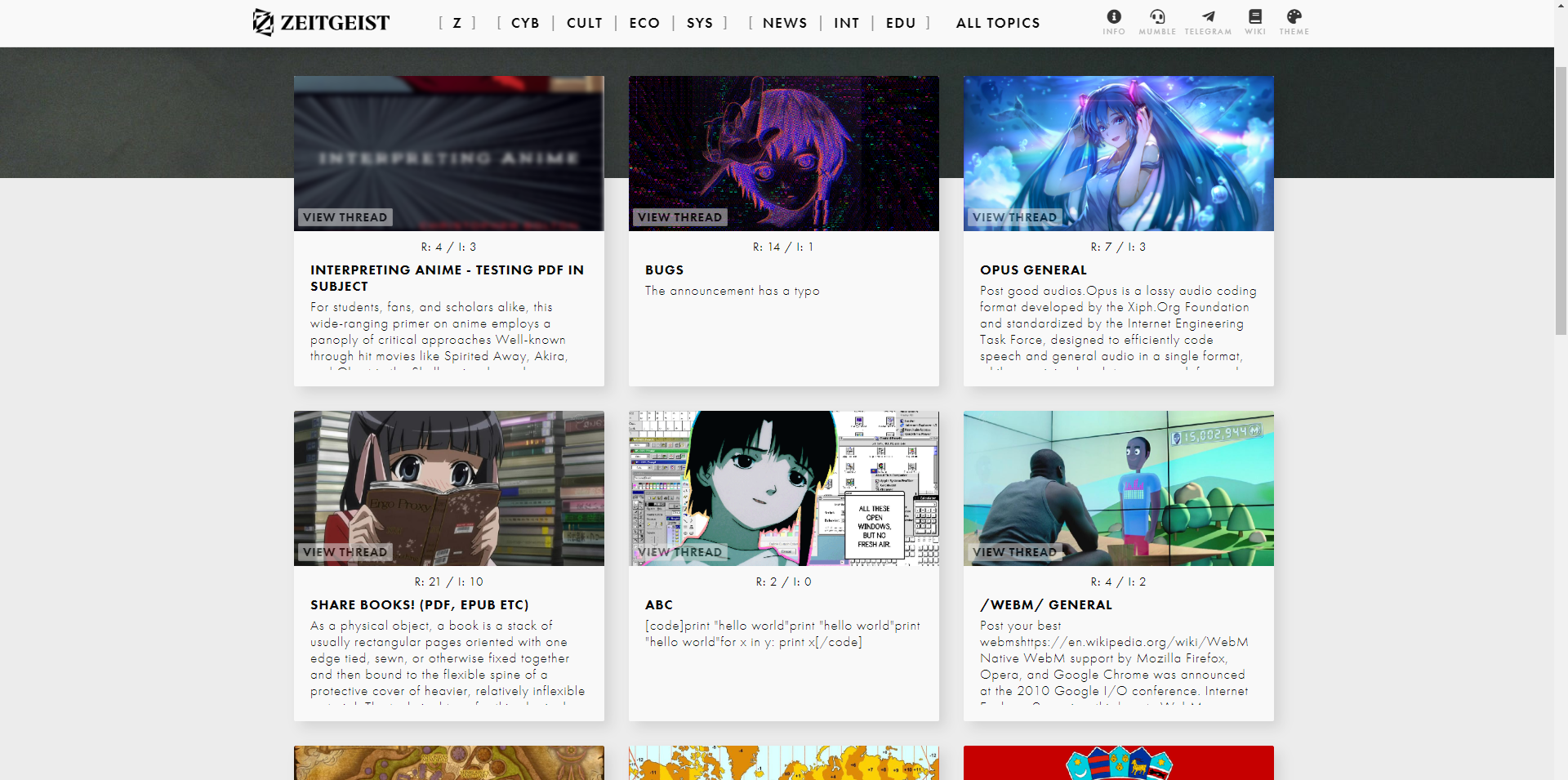Open the Telegram paper-plane icon
Viewport: 1568px width, 780px height.
click(x=1208, y=21)
